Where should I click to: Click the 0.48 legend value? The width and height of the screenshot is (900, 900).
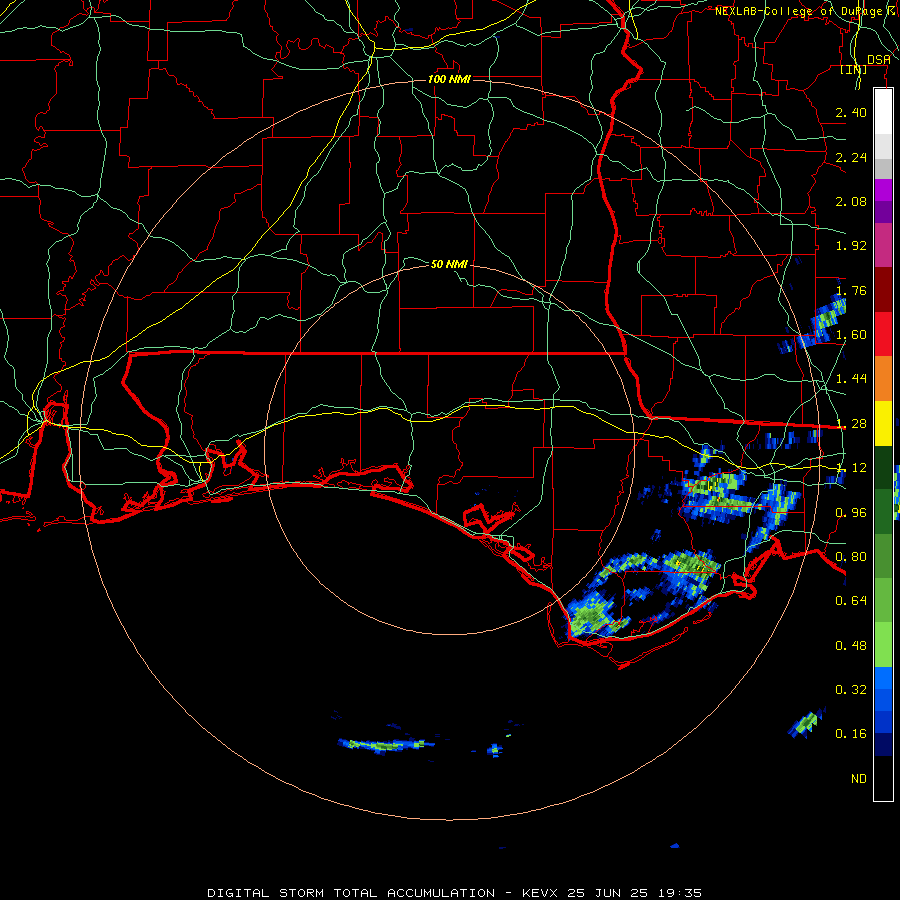click(x=851, y=646)
